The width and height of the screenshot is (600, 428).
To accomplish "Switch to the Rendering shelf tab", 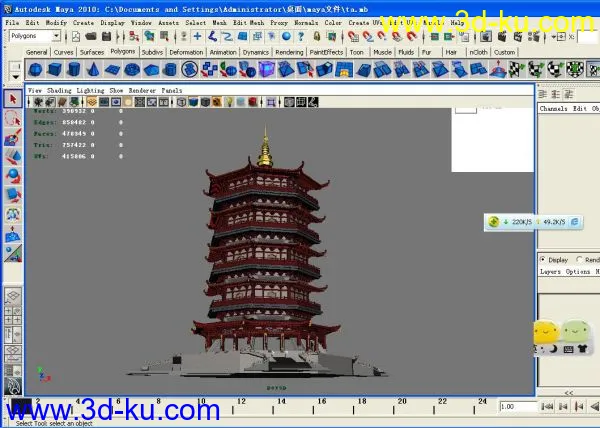I will 289,52.
